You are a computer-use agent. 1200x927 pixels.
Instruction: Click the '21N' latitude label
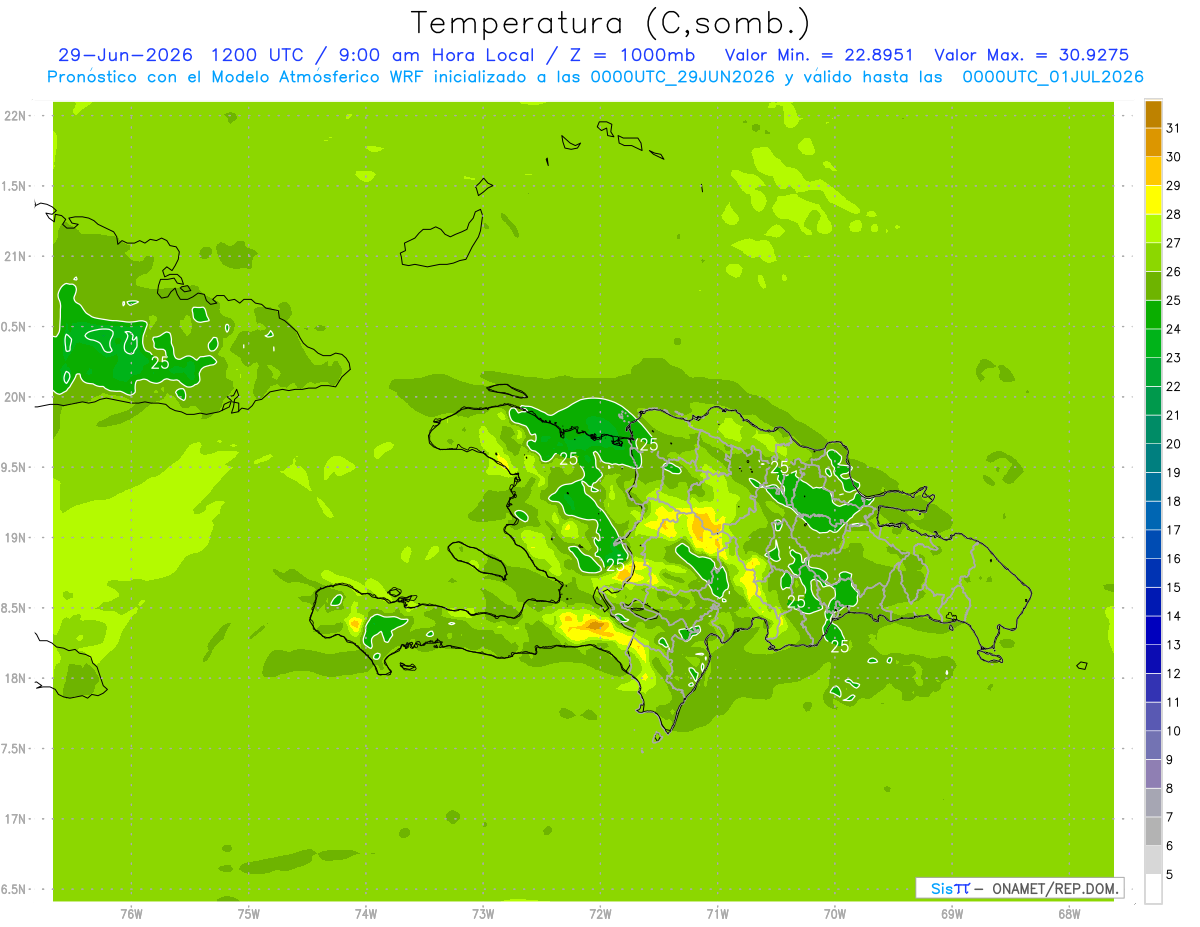click(x=14, y=257)
